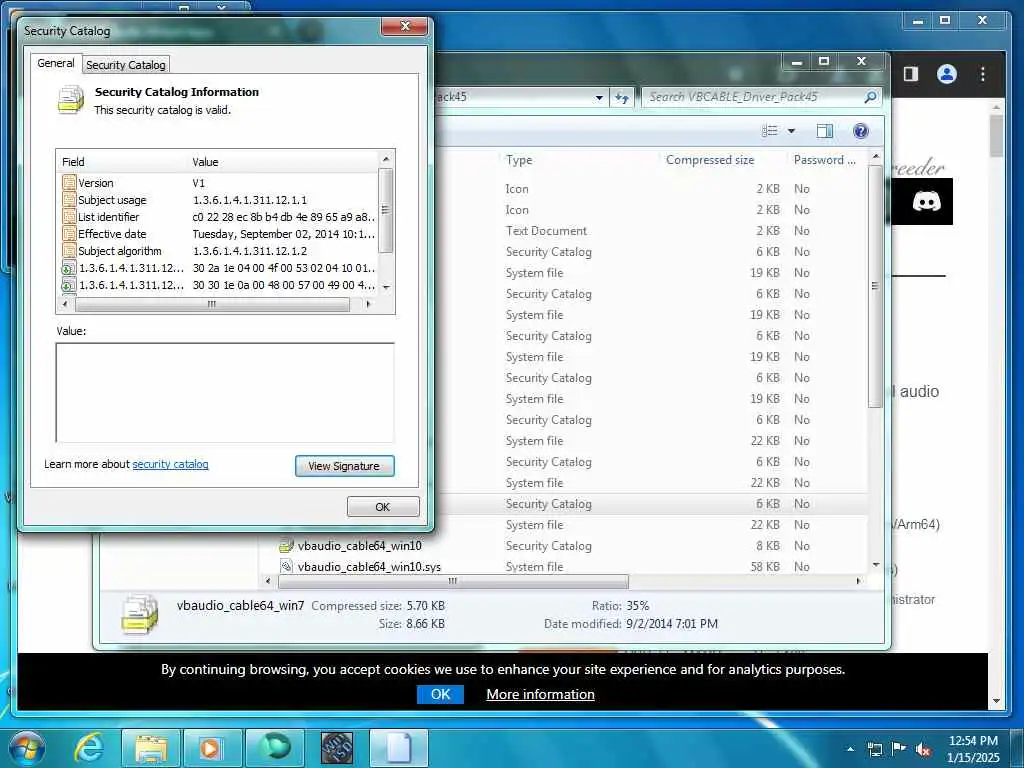Click OK in the Security Catalog dialog
Screen dimensions: 1024x768
pyautogui.click(x=383, y=507)
